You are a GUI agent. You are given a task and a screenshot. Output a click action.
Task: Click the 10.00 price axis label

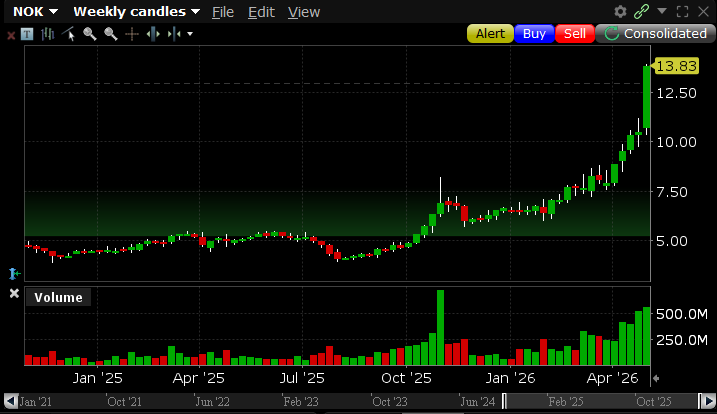tap(676, 142)
